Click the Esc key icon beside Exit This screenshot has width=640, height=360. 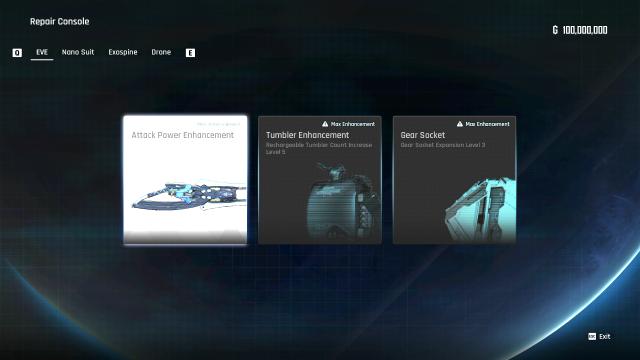point(592,336)
